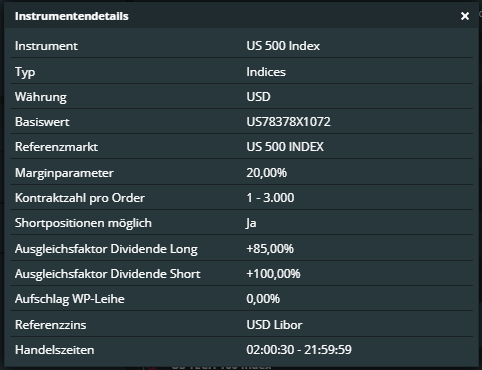Click the 'Handelszeiten' row label
This screenshot has width=482, height=370.
point(55,350)
